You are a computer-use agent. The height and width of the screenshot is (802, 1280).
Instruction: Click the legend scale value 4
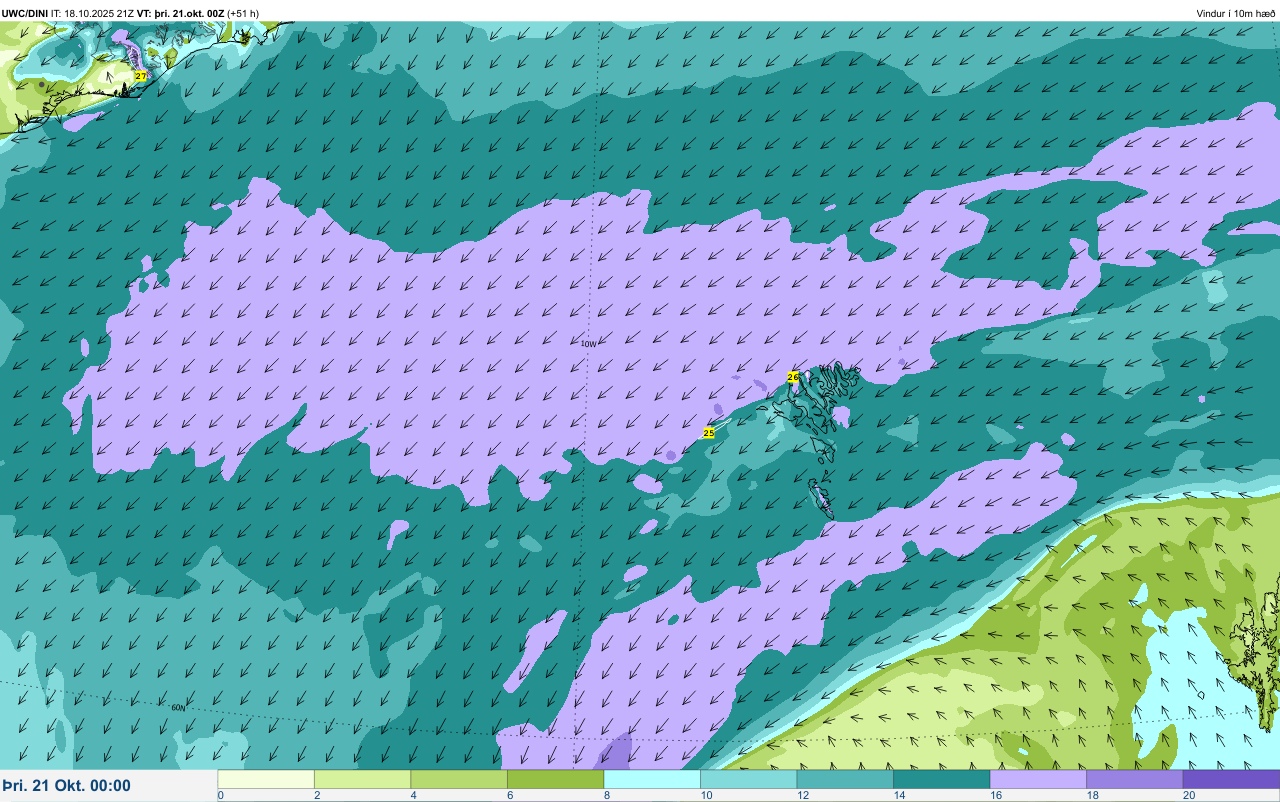(x=413, y=795)
